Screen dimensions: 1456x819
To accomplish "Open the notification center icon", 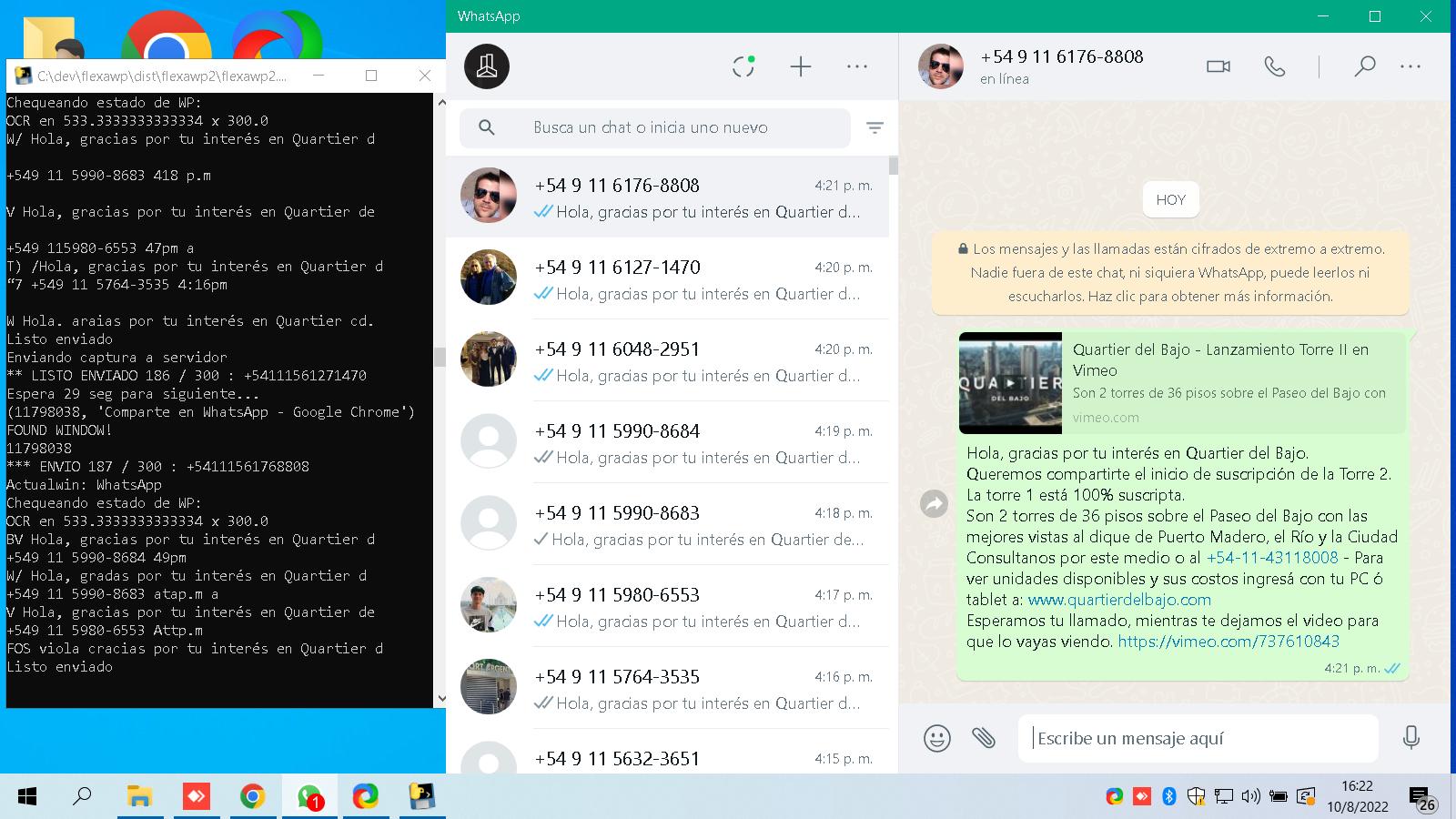I will pyautogui.click(x=1422, y=799).
